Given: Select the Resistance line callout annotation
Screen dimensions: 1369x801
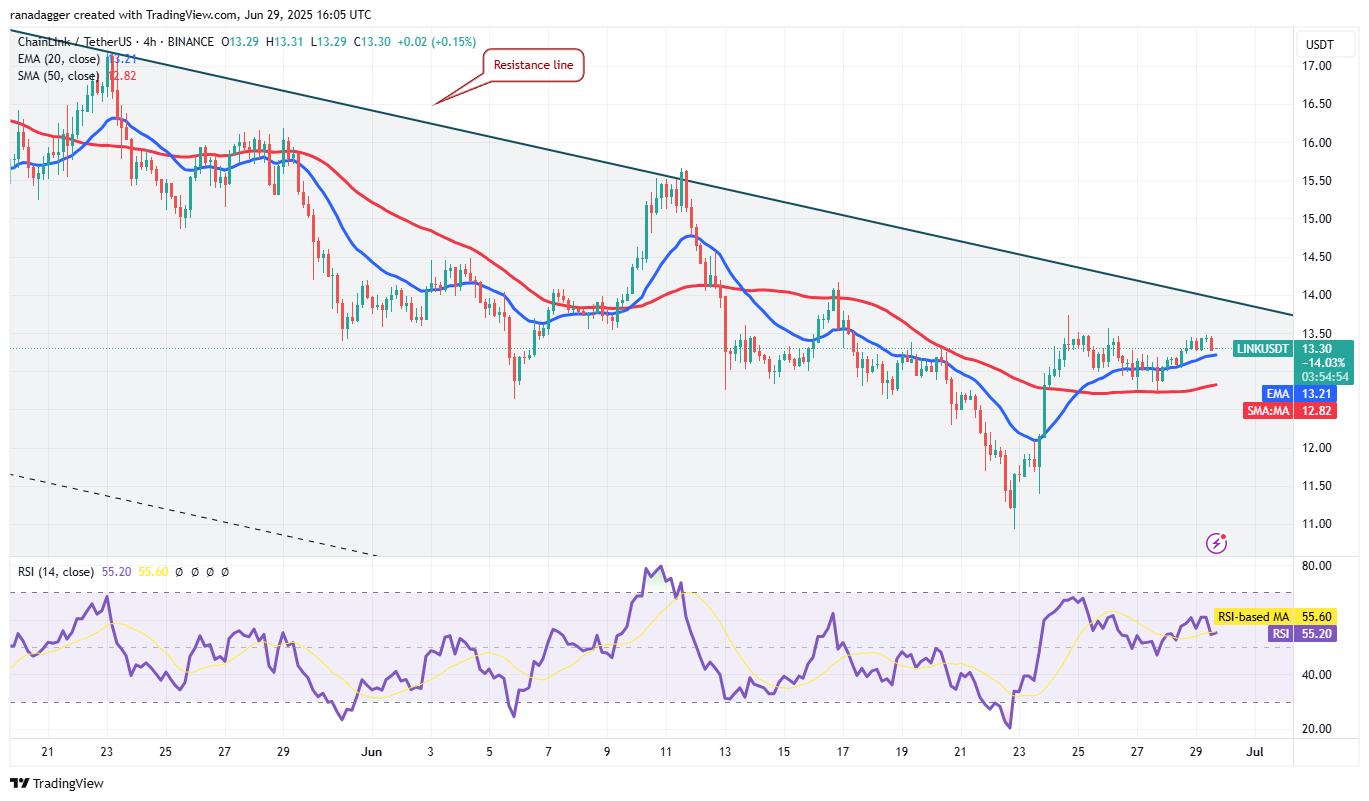Looking at the screenshot, I should click(x=535, y=65).
